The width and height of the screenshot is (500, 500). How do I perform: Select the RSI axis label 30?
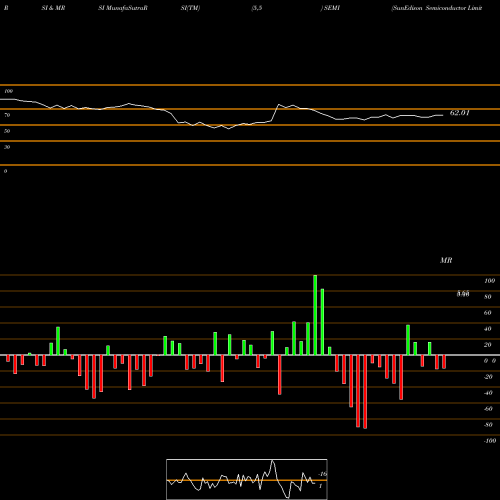point(7,147)
